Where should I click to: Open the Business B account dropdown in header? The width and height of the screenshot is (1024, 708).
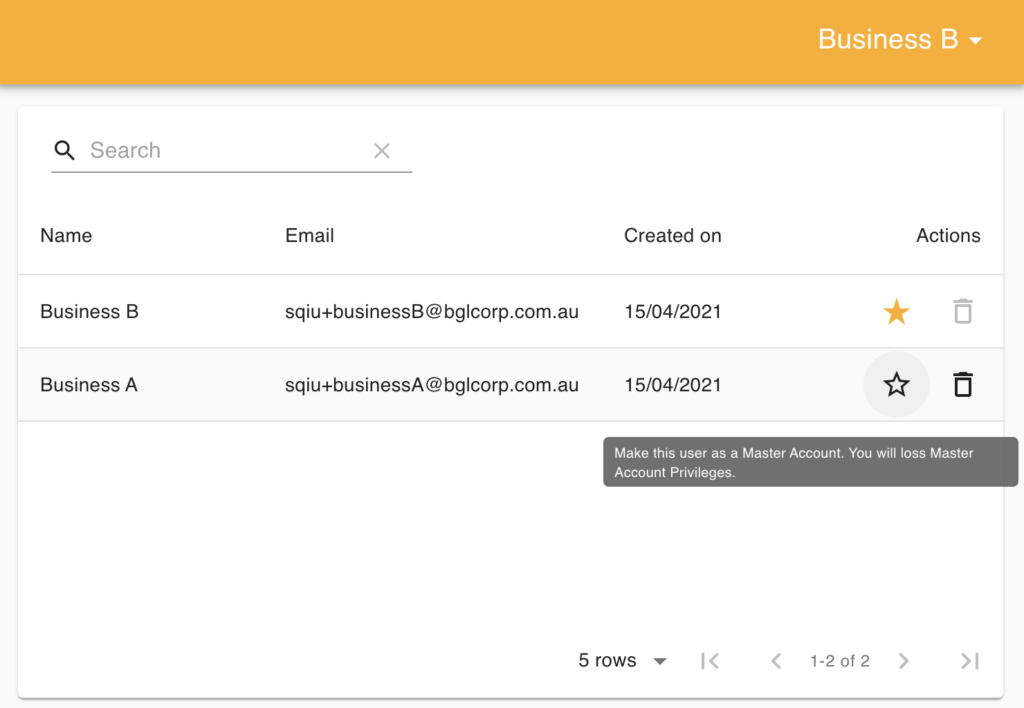click(x=900, y=40)
